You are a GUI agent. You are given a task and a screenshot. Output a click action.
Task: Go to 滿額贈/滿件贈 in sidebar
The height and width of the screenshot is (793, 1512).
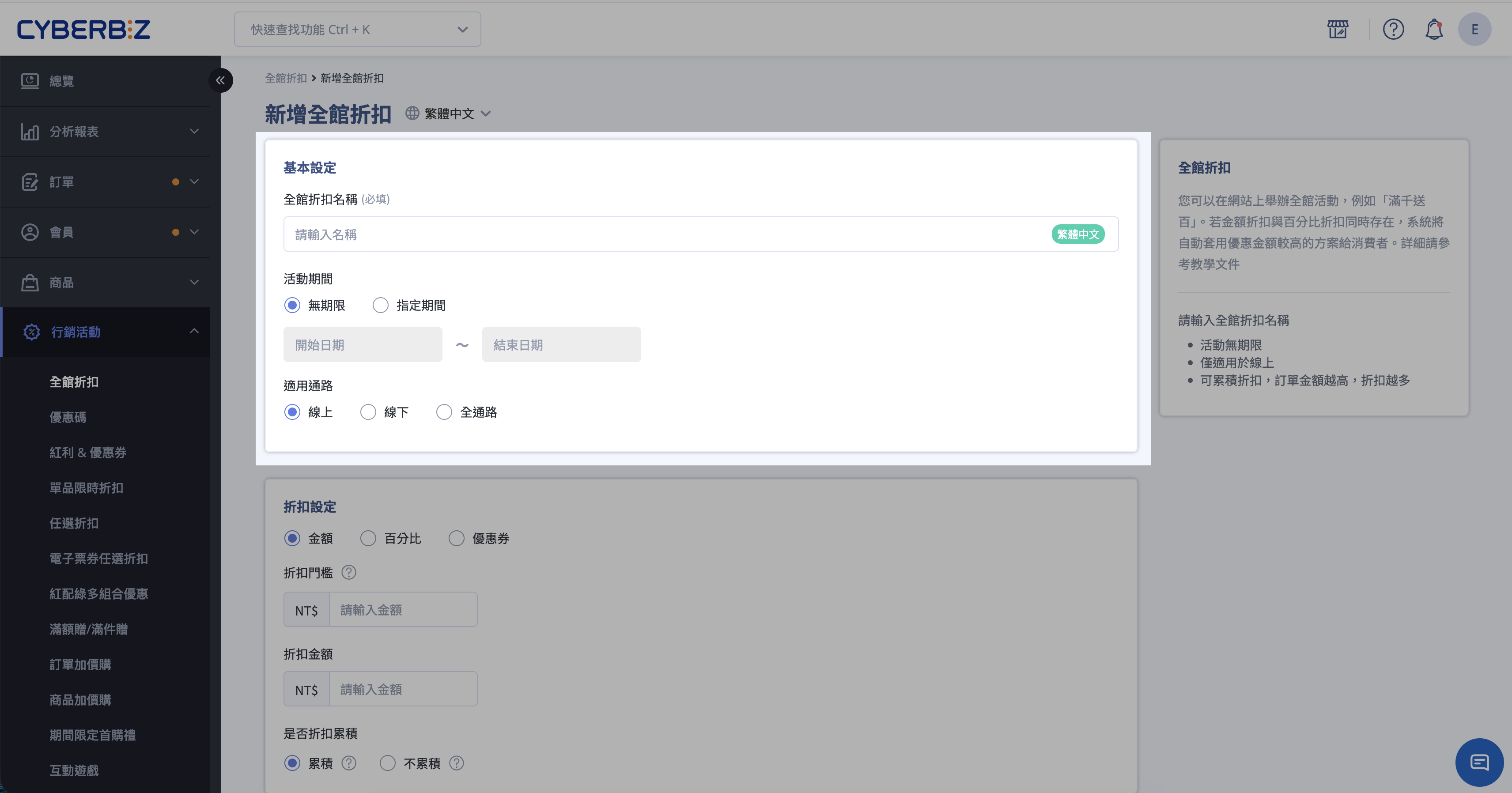point(89,629)
